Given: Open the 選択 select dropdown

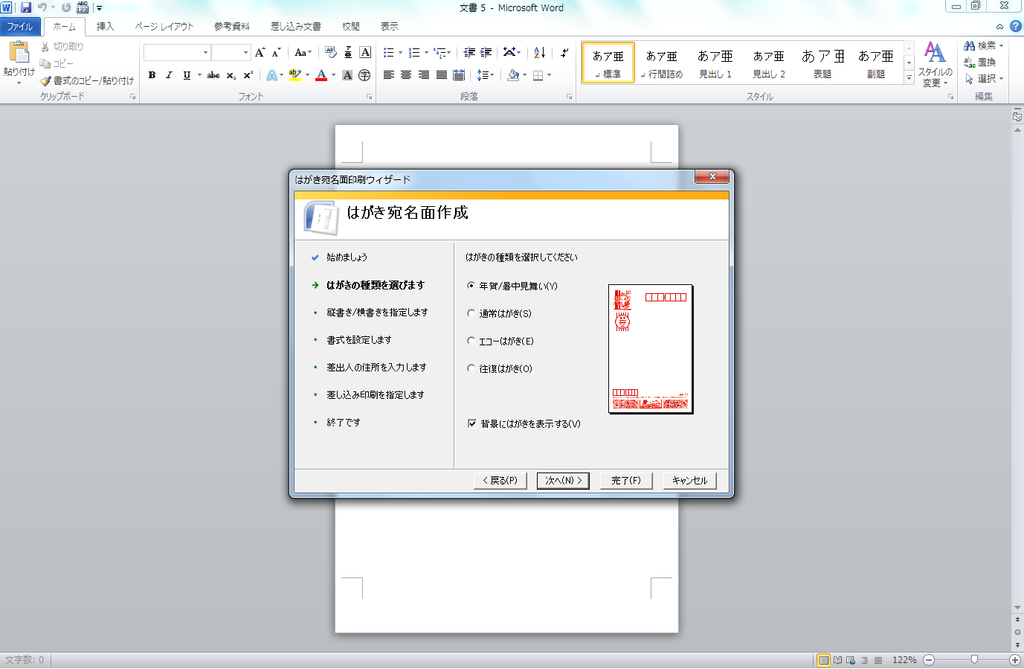Looking at the screenshot, I should tap(984, 78).
